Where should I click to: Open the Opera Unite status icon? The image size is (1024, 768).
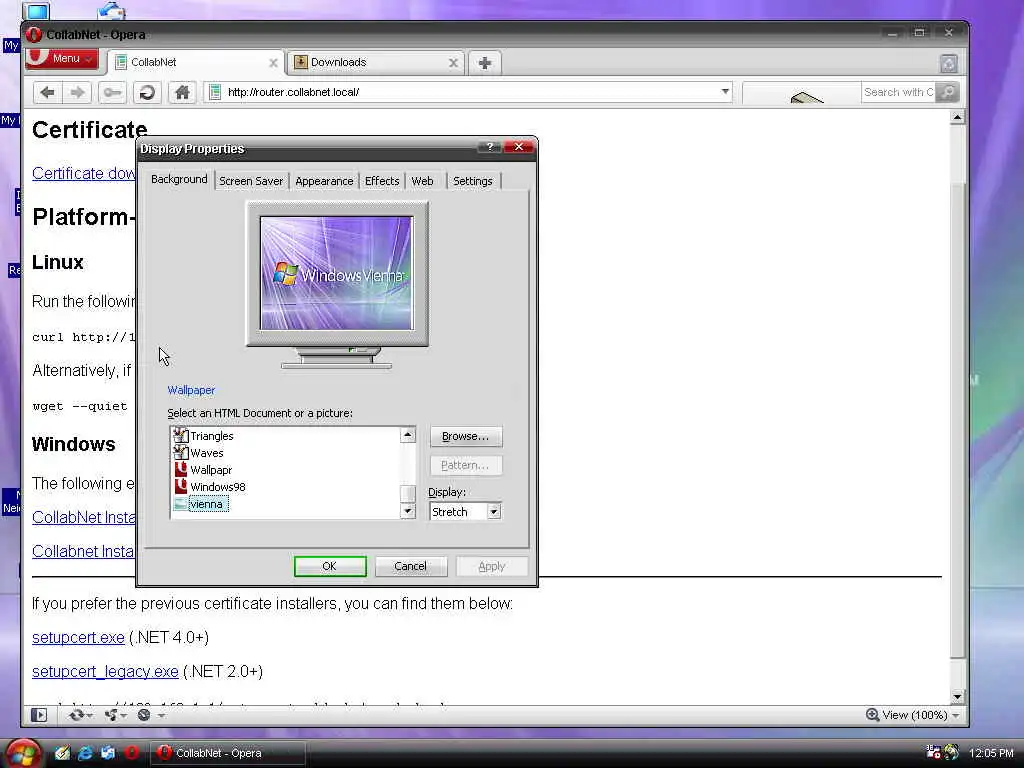tap(110, 715)
